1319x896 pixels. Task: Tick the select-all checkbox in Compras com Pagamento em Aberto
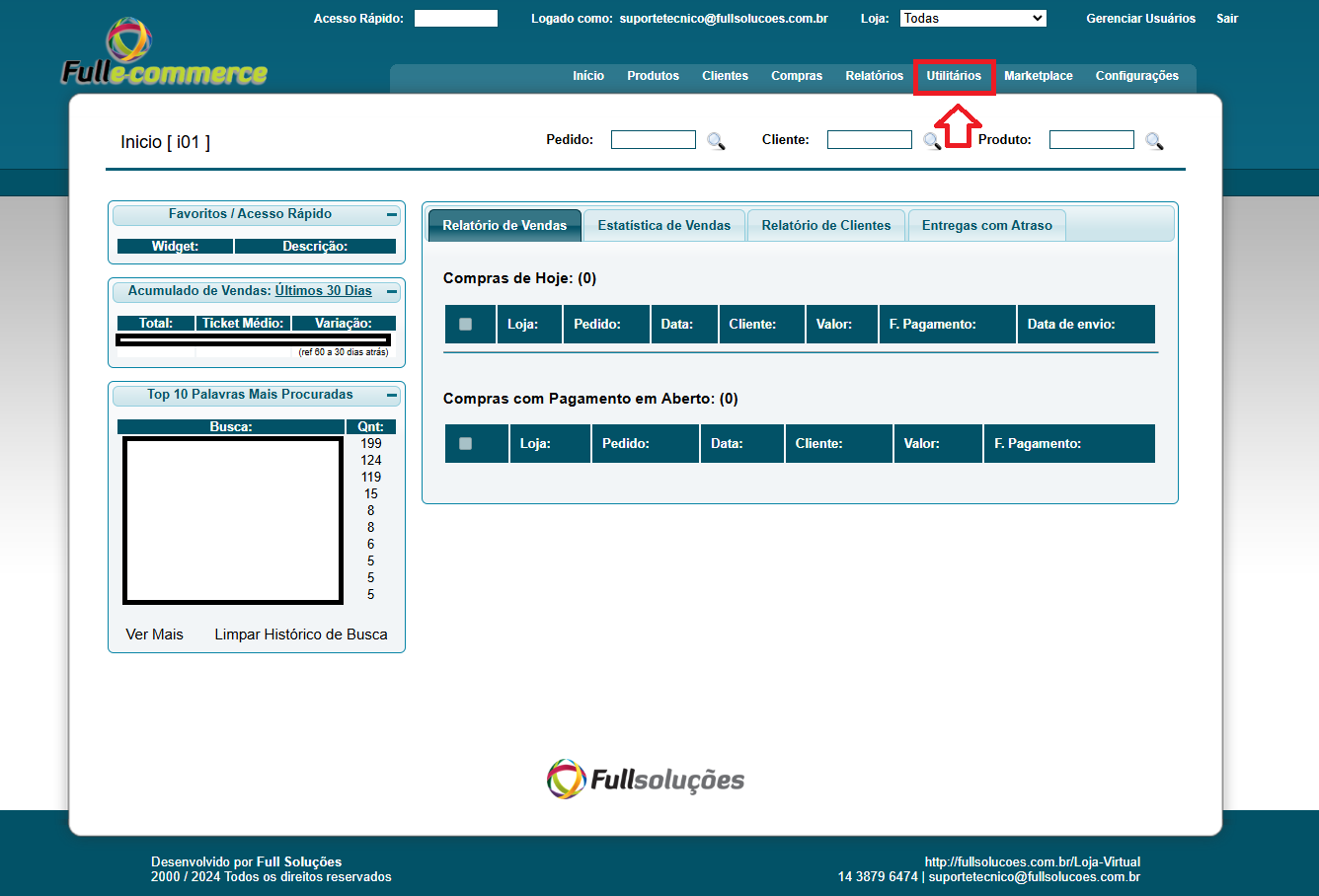click(x=465, y=443)
